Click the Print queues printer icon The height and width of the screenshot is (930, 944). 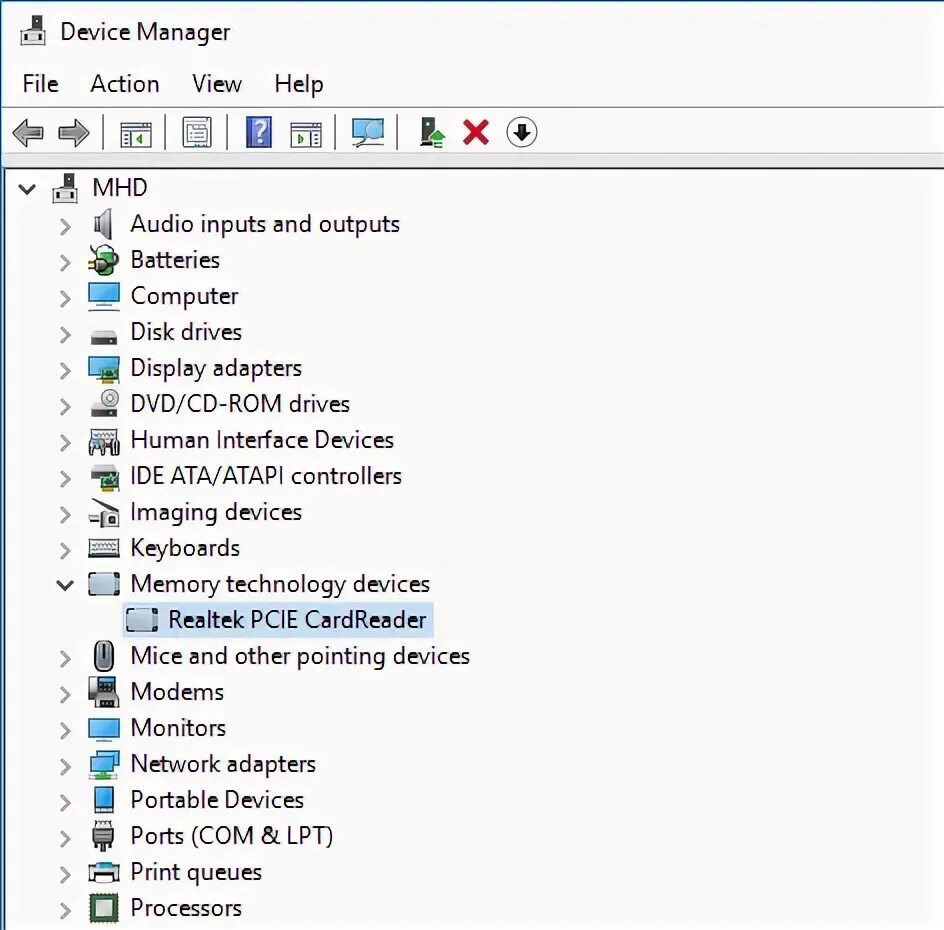pyautogui.click(x=104, y=872)
